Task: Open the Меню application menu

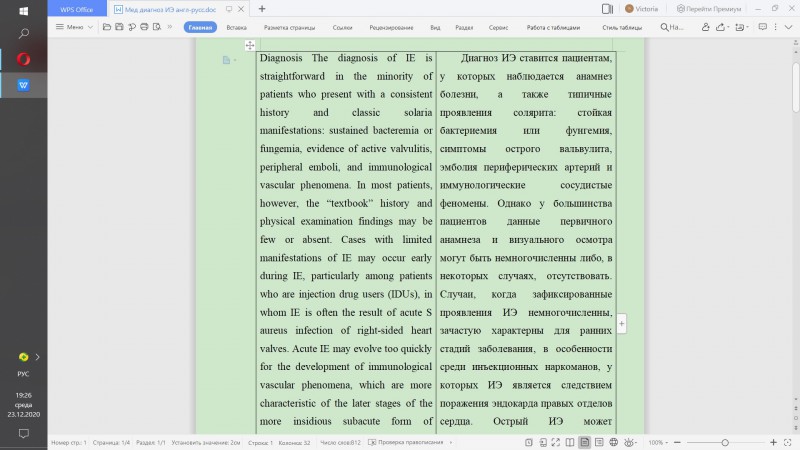Action: [69, 27]
